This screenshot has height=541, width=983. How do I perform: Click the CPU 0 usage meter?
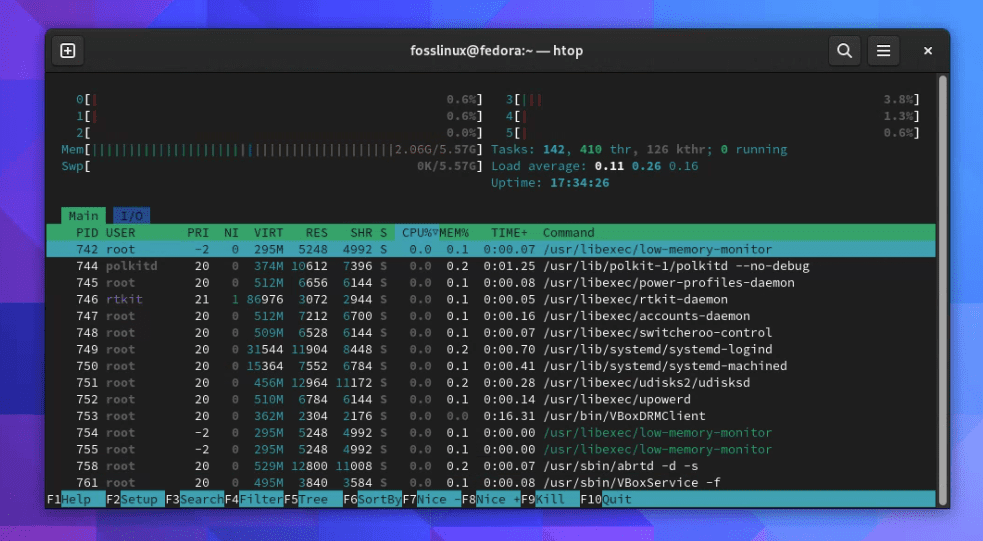coord(279,100)
